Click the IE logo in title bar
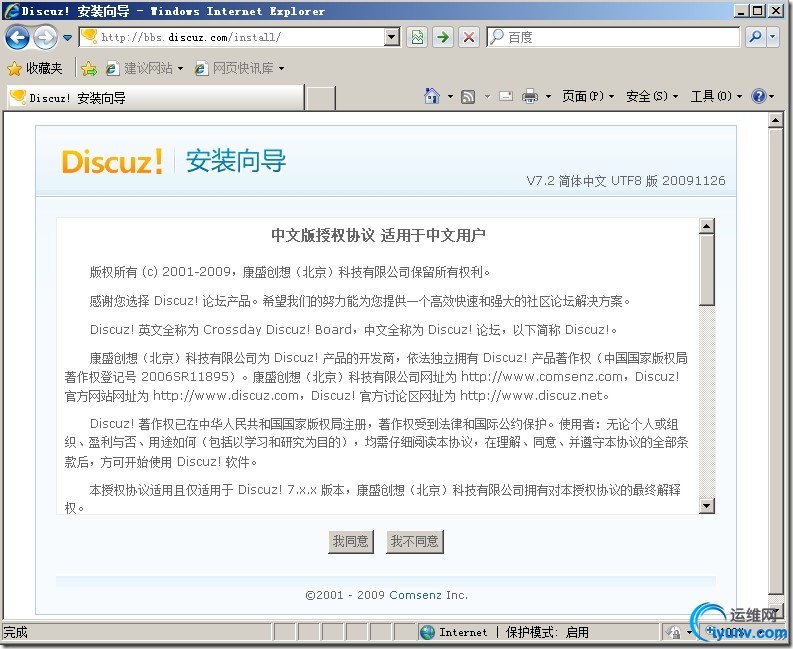Viewport: 793px width, 649px height. (11, 11)
